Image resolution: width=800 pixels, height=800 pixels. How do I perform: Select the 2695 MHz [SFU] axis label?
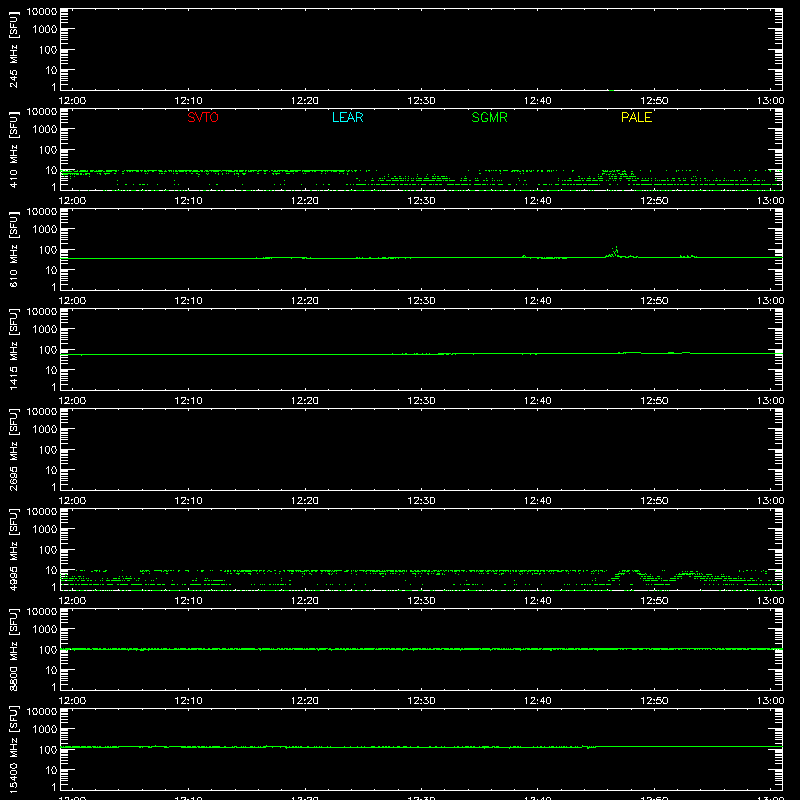click(x=13, y=449)
